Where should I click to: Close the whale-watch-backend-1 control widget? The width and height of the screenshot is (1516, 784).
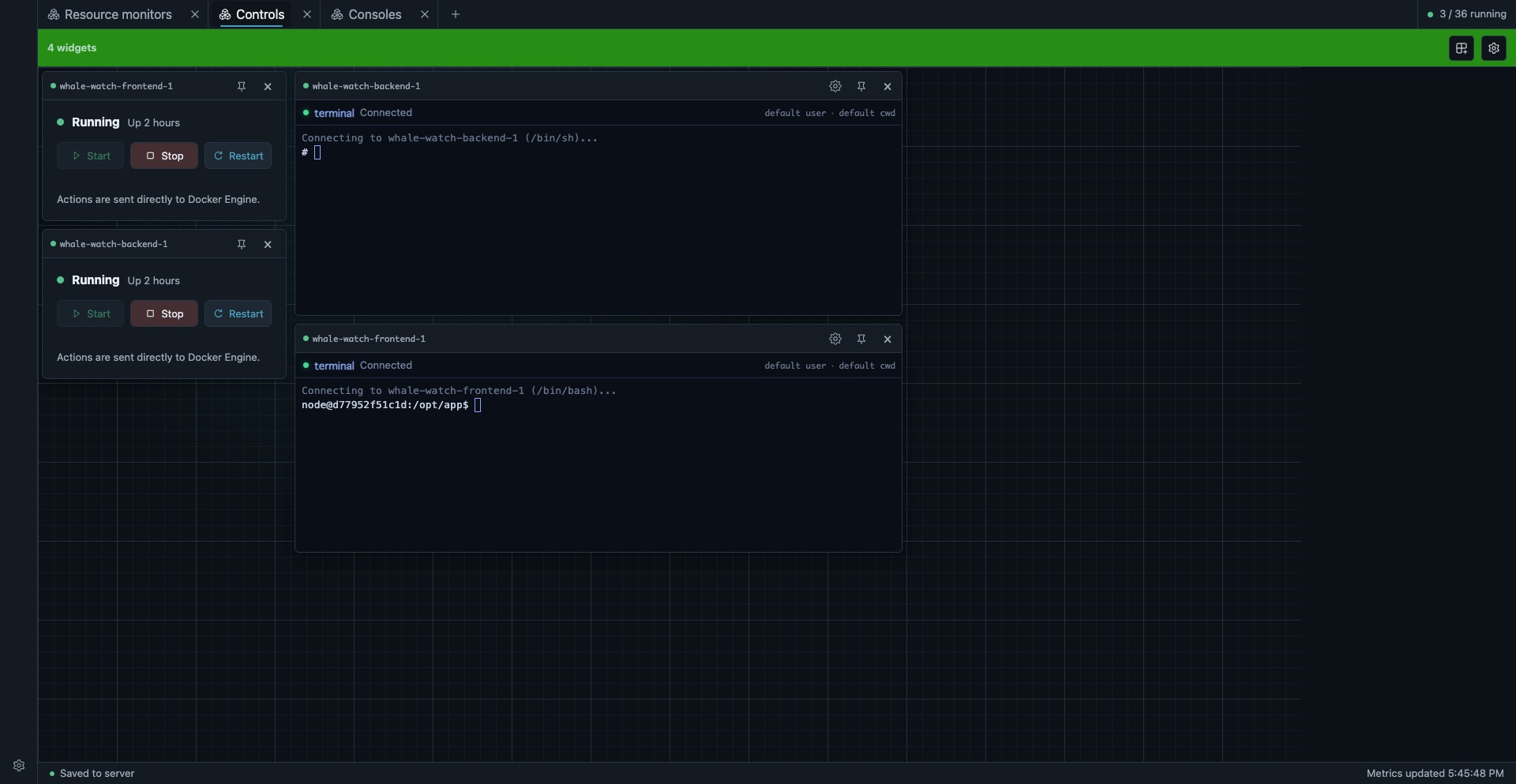click(x=268, y=244)
